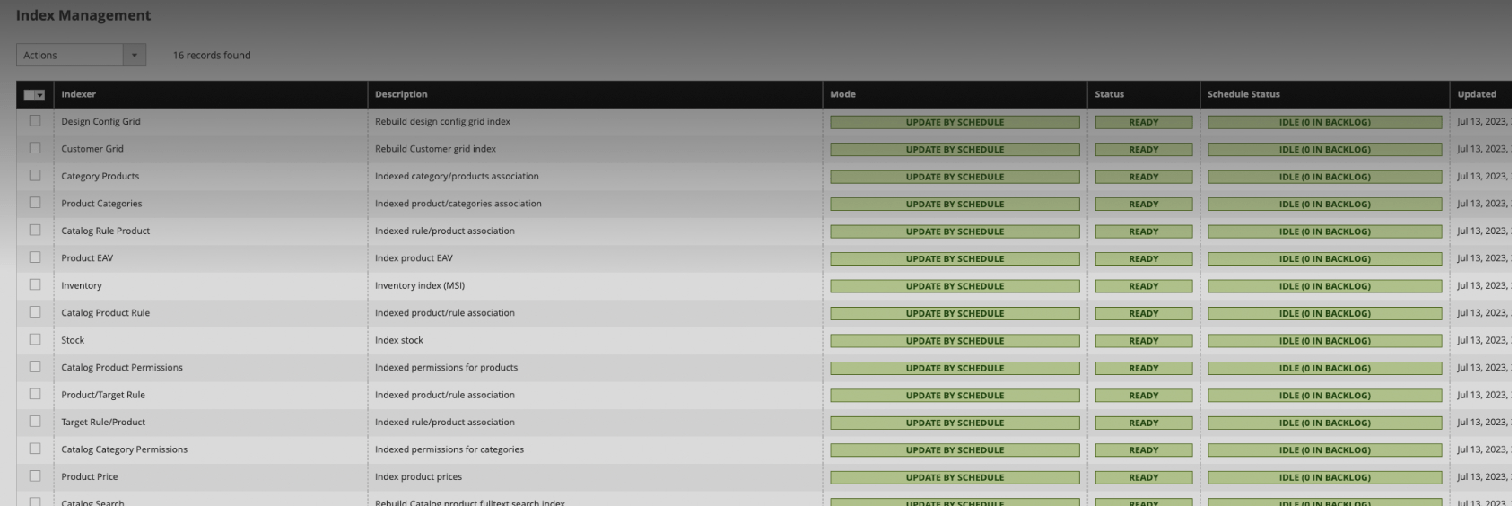Select the Product Price row checkbox
Image resolution: width=1512 pixels, height=506 pixels.
click(x=35, y=476)
